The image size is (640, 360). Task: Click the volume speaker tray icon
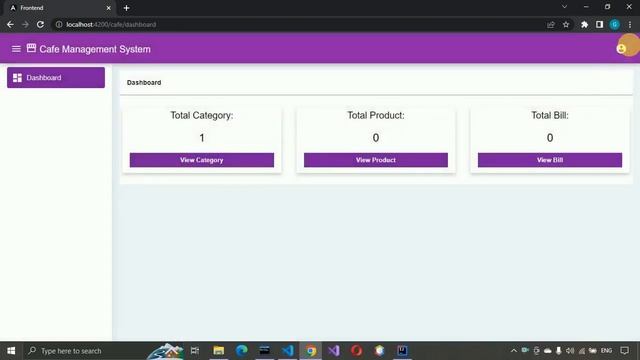[570, 351]
